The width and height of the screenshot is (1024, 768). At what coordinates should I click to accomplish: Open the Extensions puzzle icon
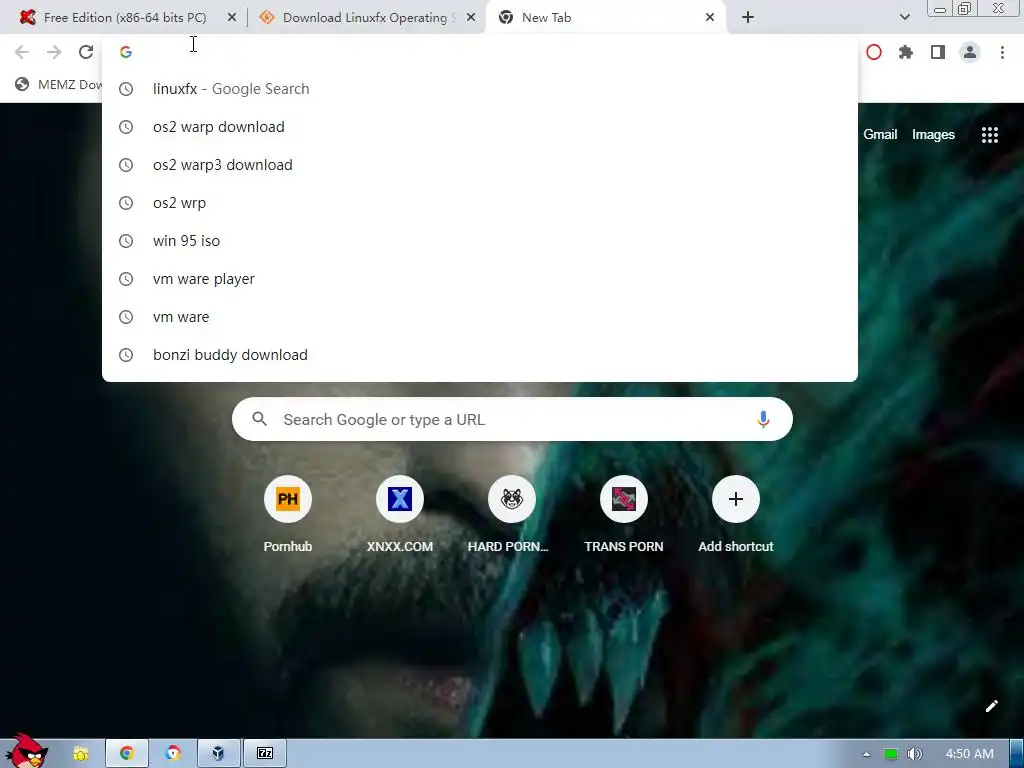[905, 52]
